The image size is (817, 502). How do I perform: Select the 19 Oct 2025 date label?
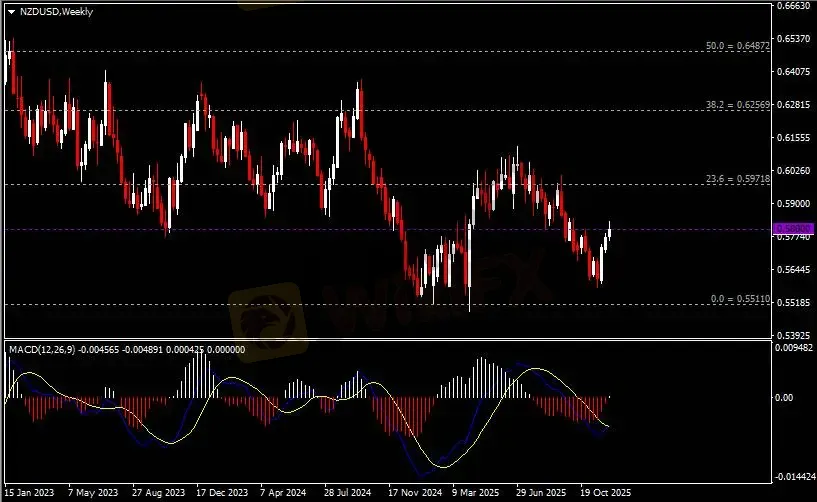pos(605,493)
